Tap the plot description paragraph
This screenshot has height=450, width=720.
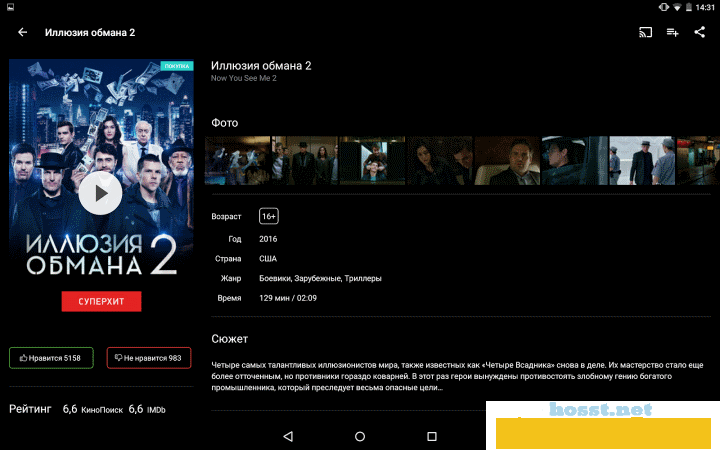(x=457, y=376)
